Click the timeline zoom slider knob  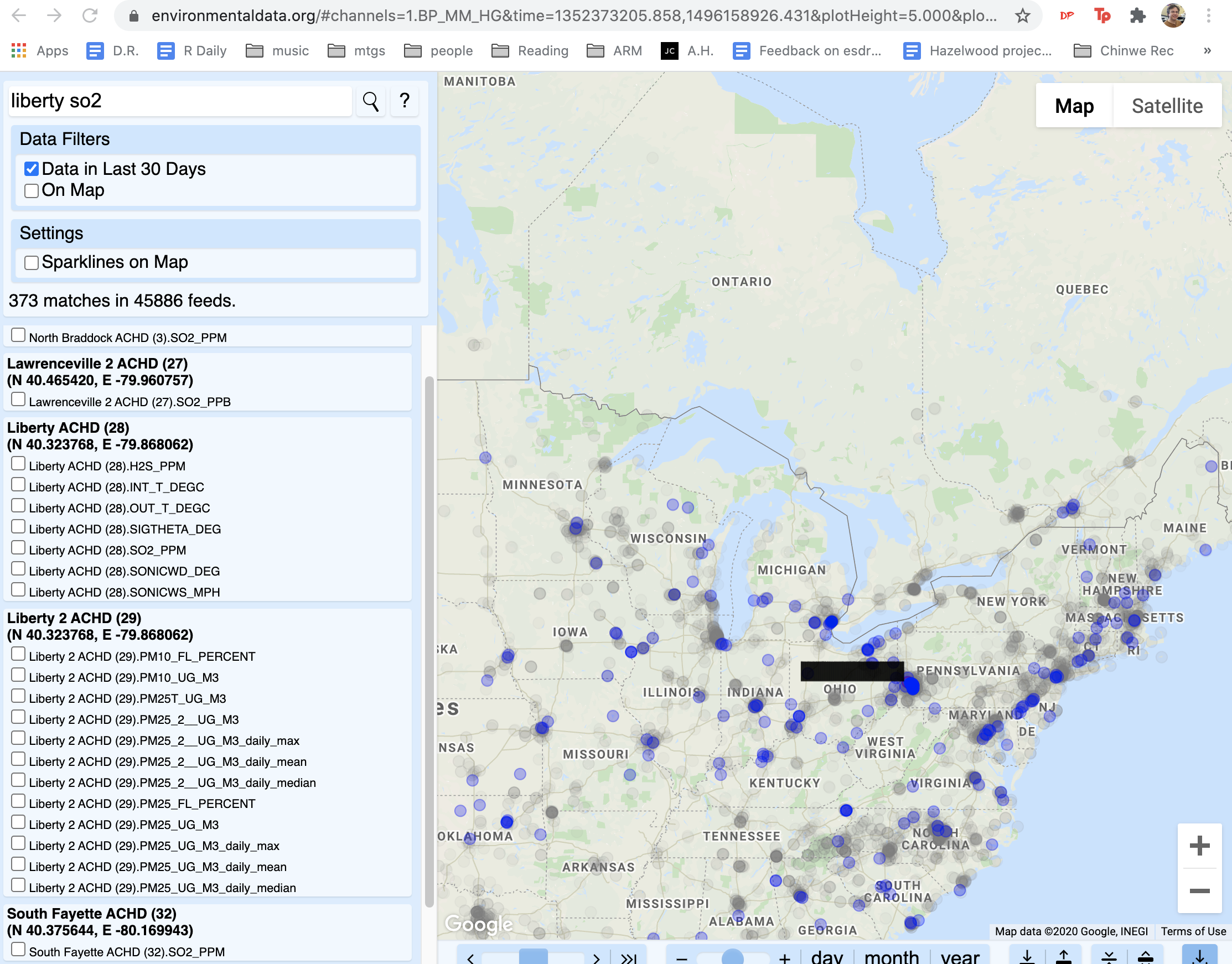click(x=732, y=958)
